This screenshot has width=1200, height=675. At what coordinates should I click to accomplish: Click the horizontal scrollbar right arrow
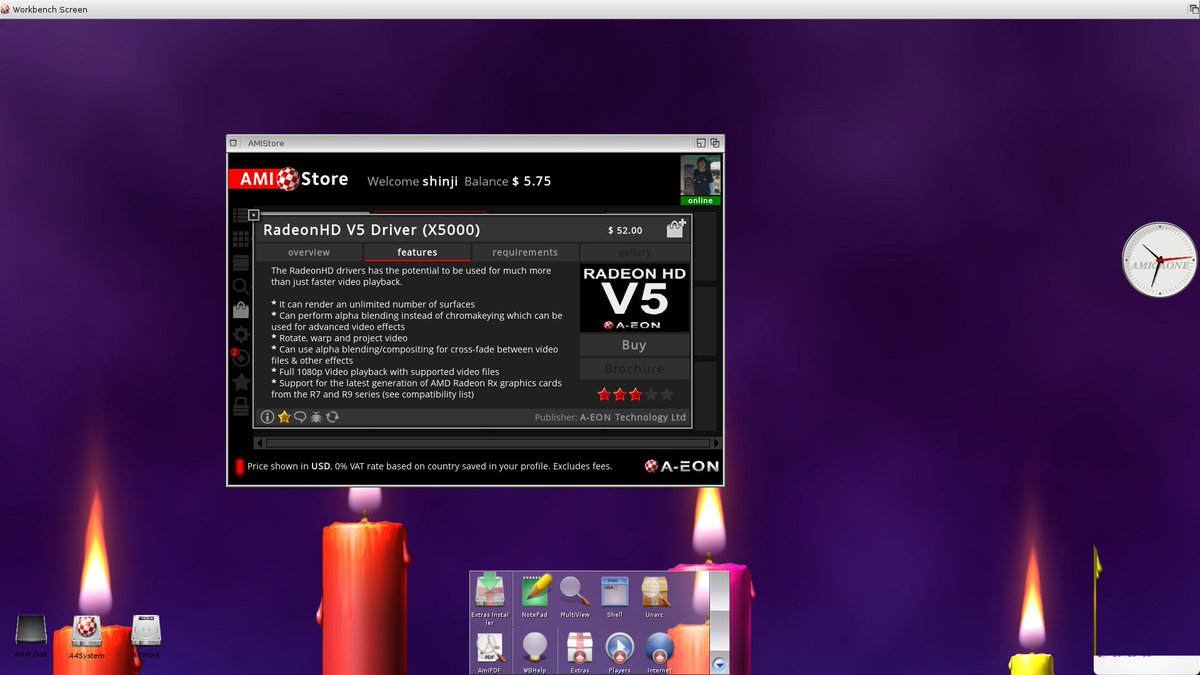click(x=715, y=442)
